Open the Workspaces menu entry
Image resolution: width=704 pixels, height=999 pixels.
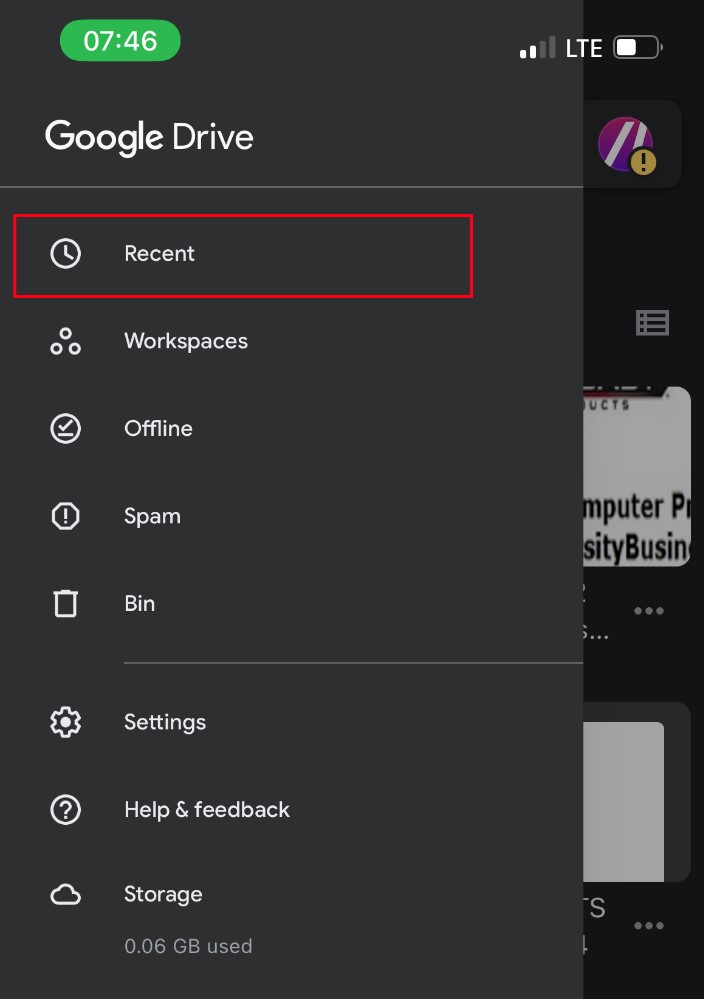pyautogui.click(x=291, y=341)
